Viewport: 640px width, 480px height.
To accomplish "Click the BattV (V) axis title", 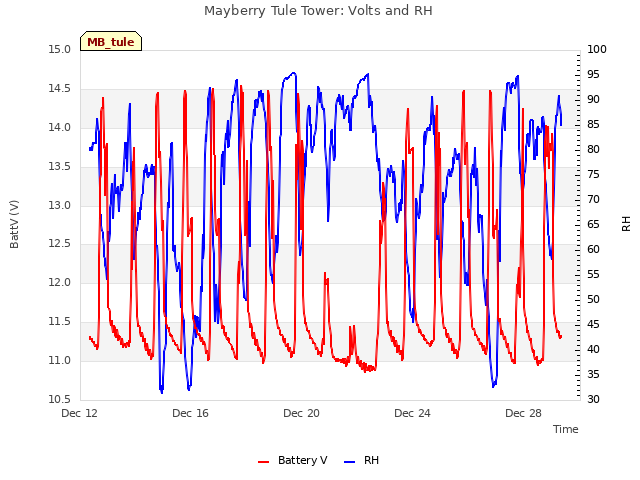I will (x=14, y=224).
